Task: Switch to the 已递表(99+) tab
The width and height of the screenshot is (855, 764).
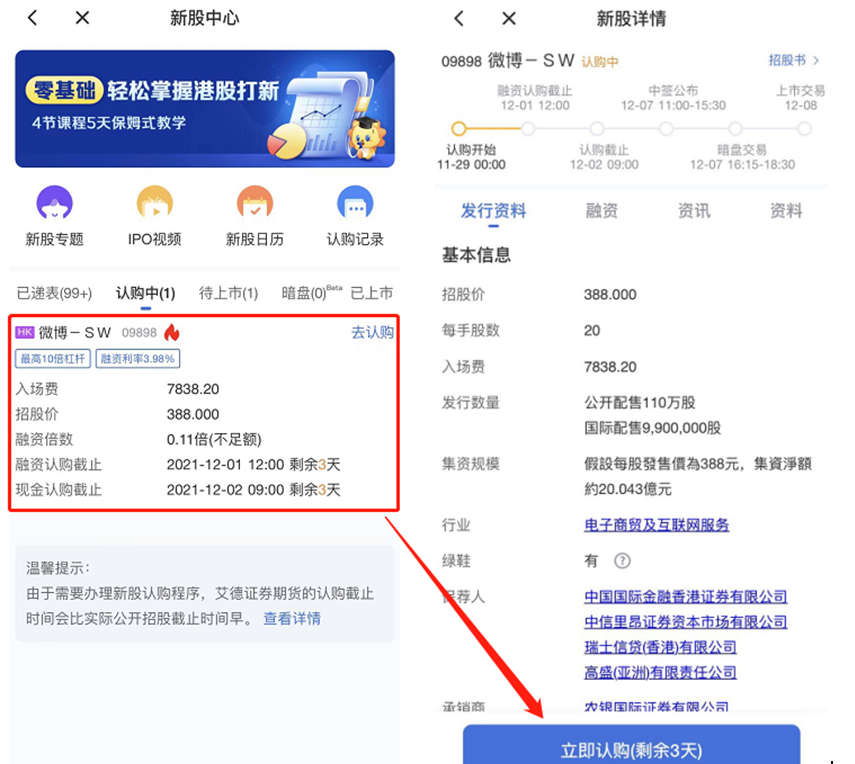Action: [x=55, y=293]
